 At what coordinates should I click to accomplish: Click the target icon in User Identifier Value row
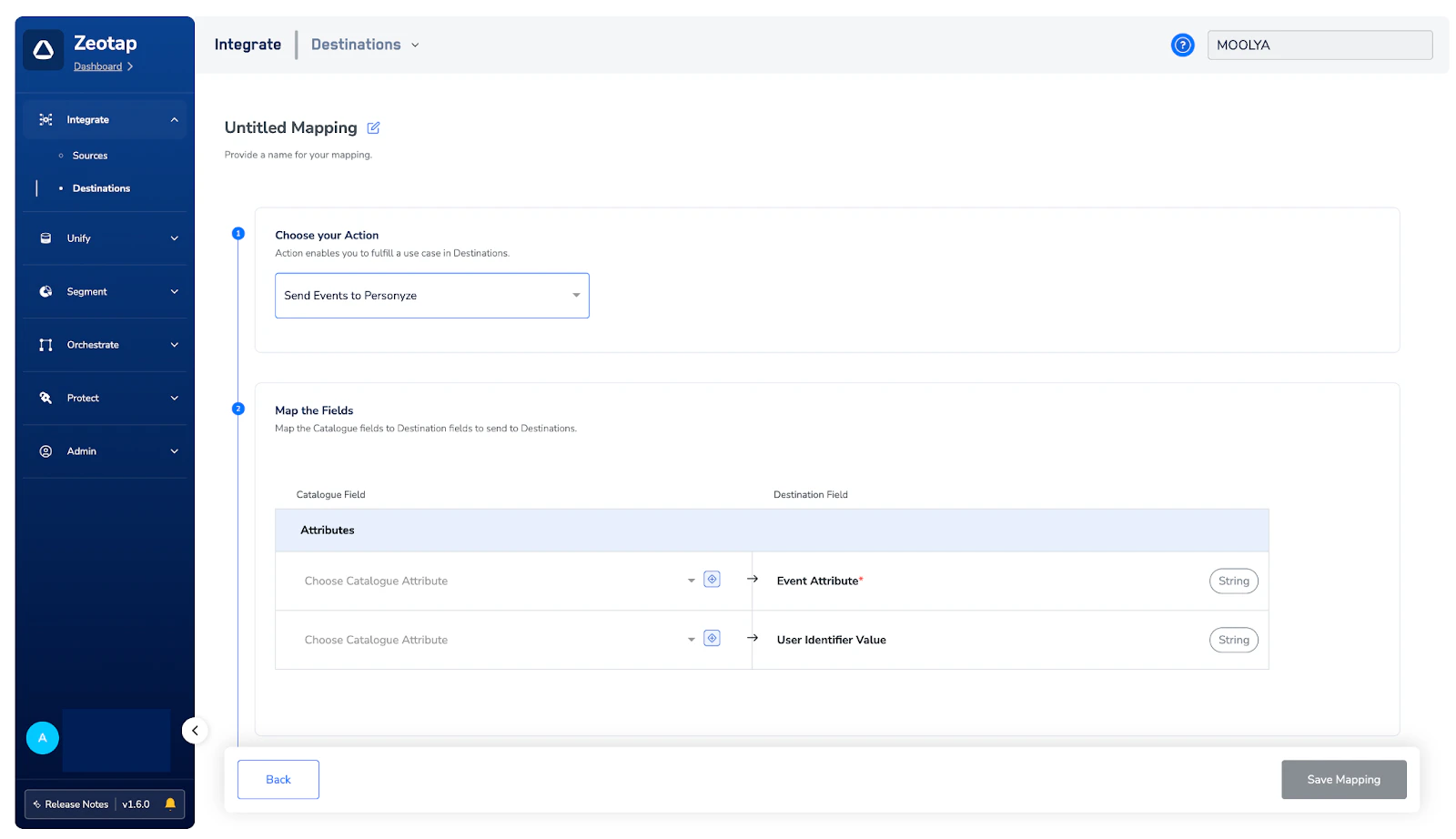(x=712, y=639)
